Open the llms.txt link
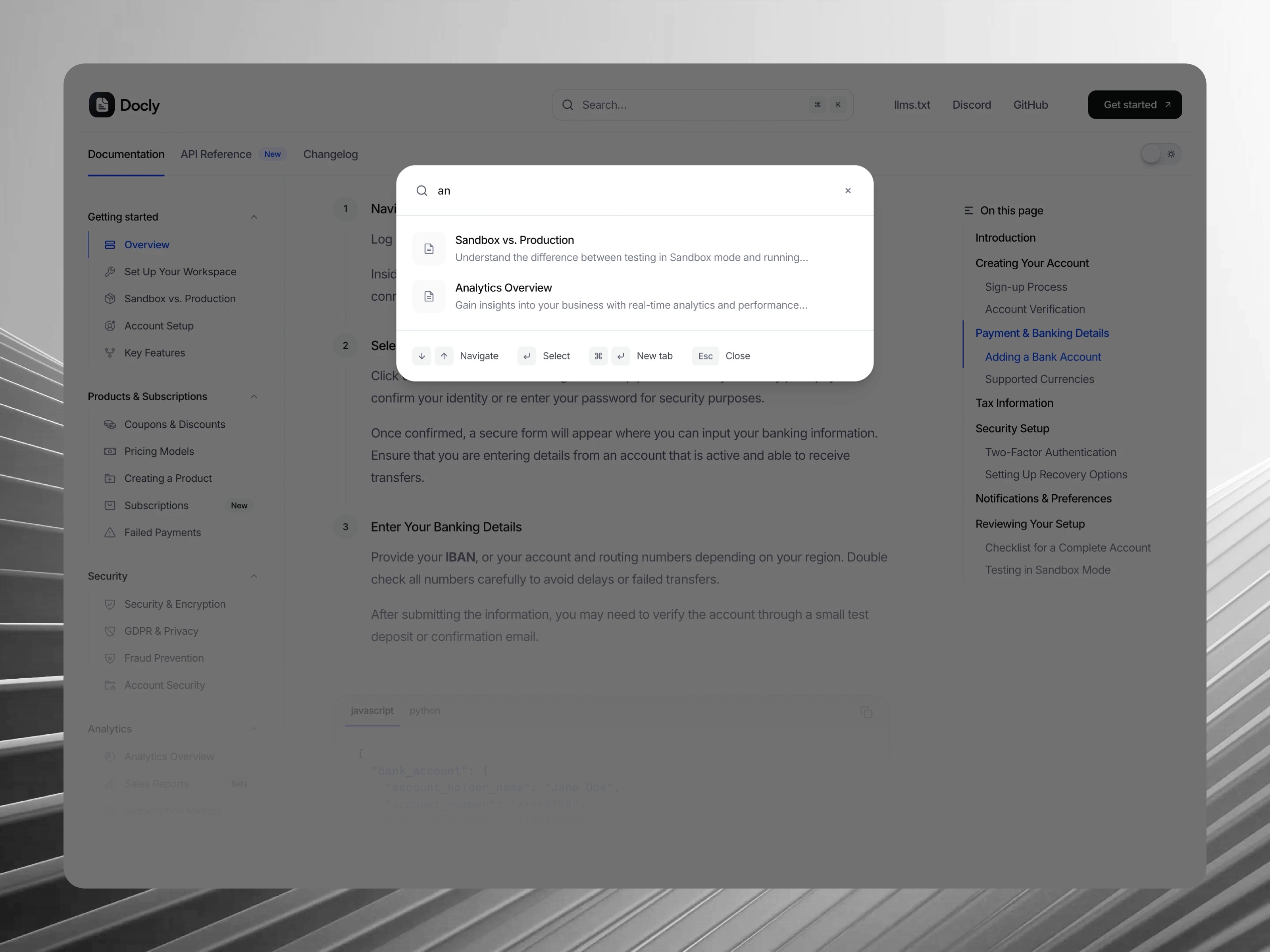 (912, 105)
